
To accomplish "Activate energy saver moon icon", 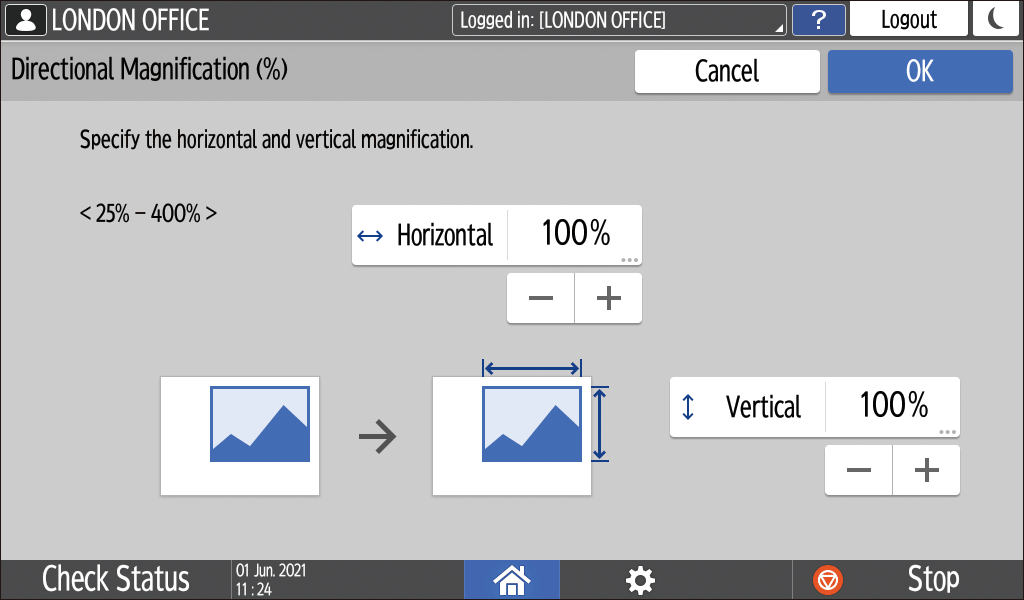I will coord(996,20).
